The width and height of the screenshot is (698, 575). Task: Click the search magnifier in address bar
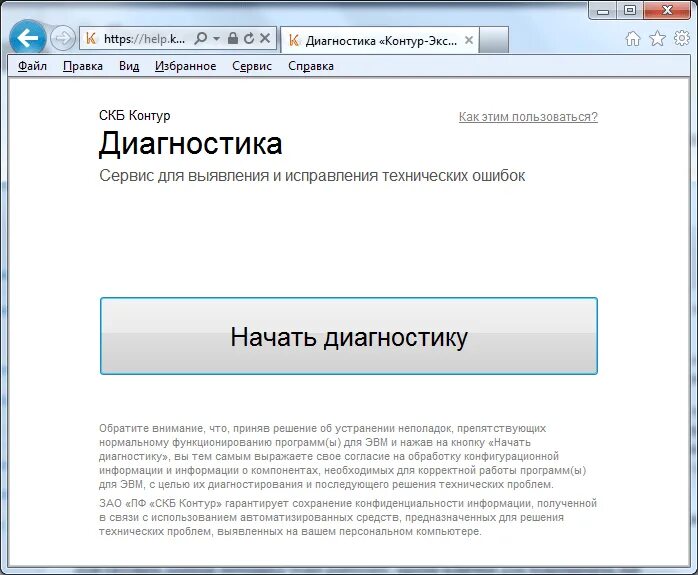pos(201,38)
